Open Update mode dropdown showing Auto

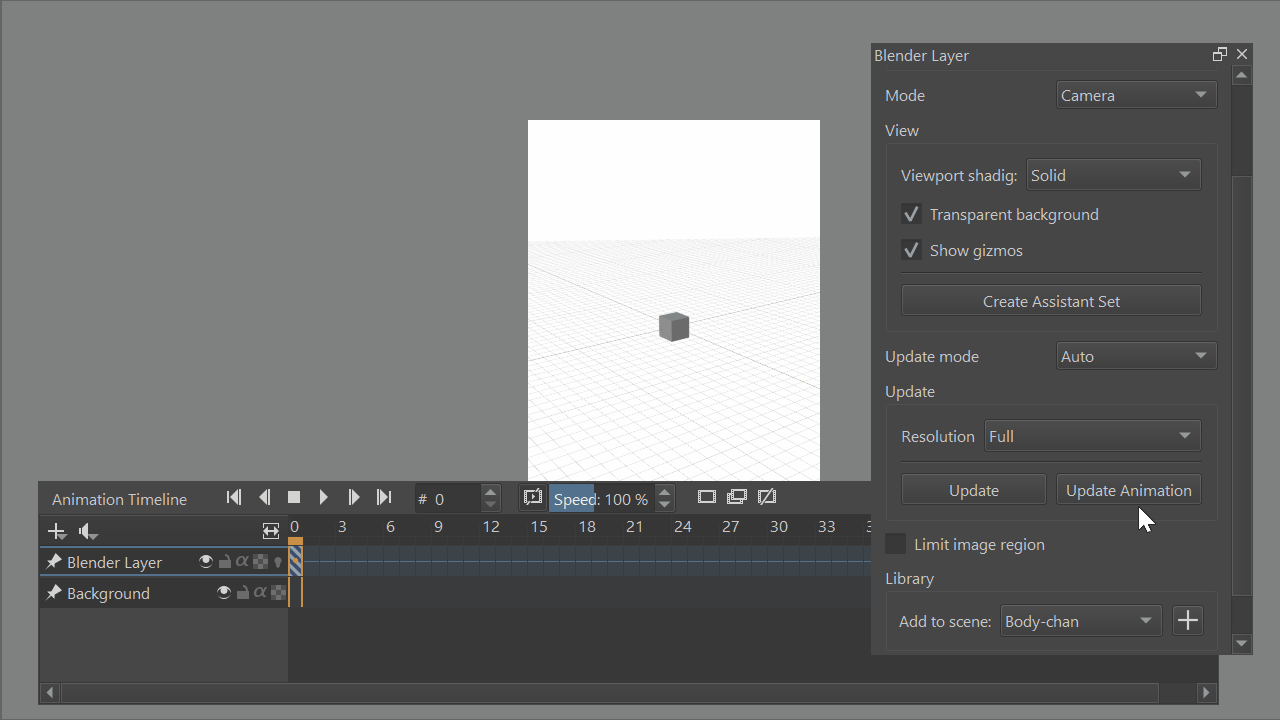point(1136,356)
